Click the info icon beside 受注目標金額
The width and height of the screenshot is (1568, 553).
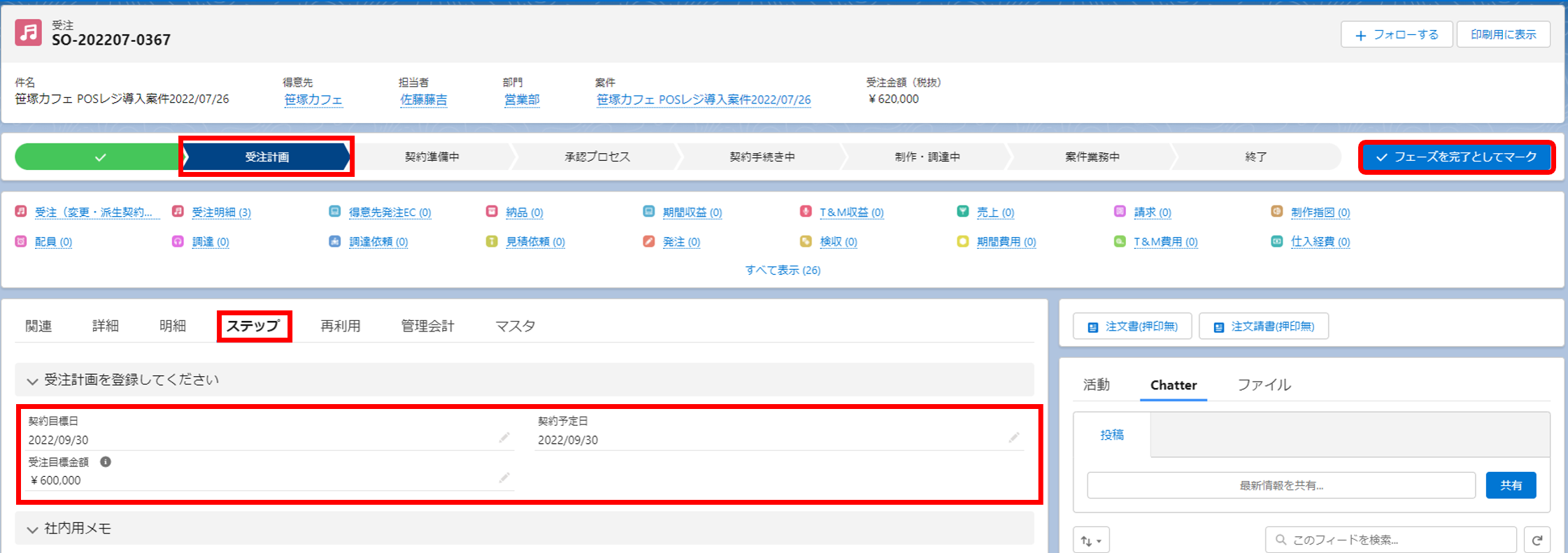click(x=106, y=462)
